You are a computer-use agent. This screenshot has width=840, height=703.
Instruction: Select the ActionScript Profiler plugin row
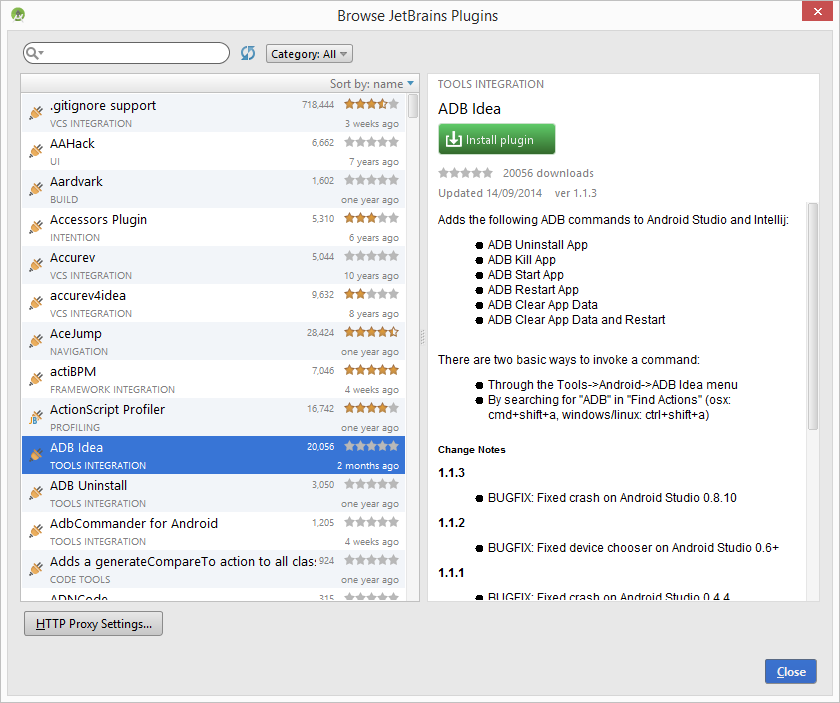click(x=213, y=417)
